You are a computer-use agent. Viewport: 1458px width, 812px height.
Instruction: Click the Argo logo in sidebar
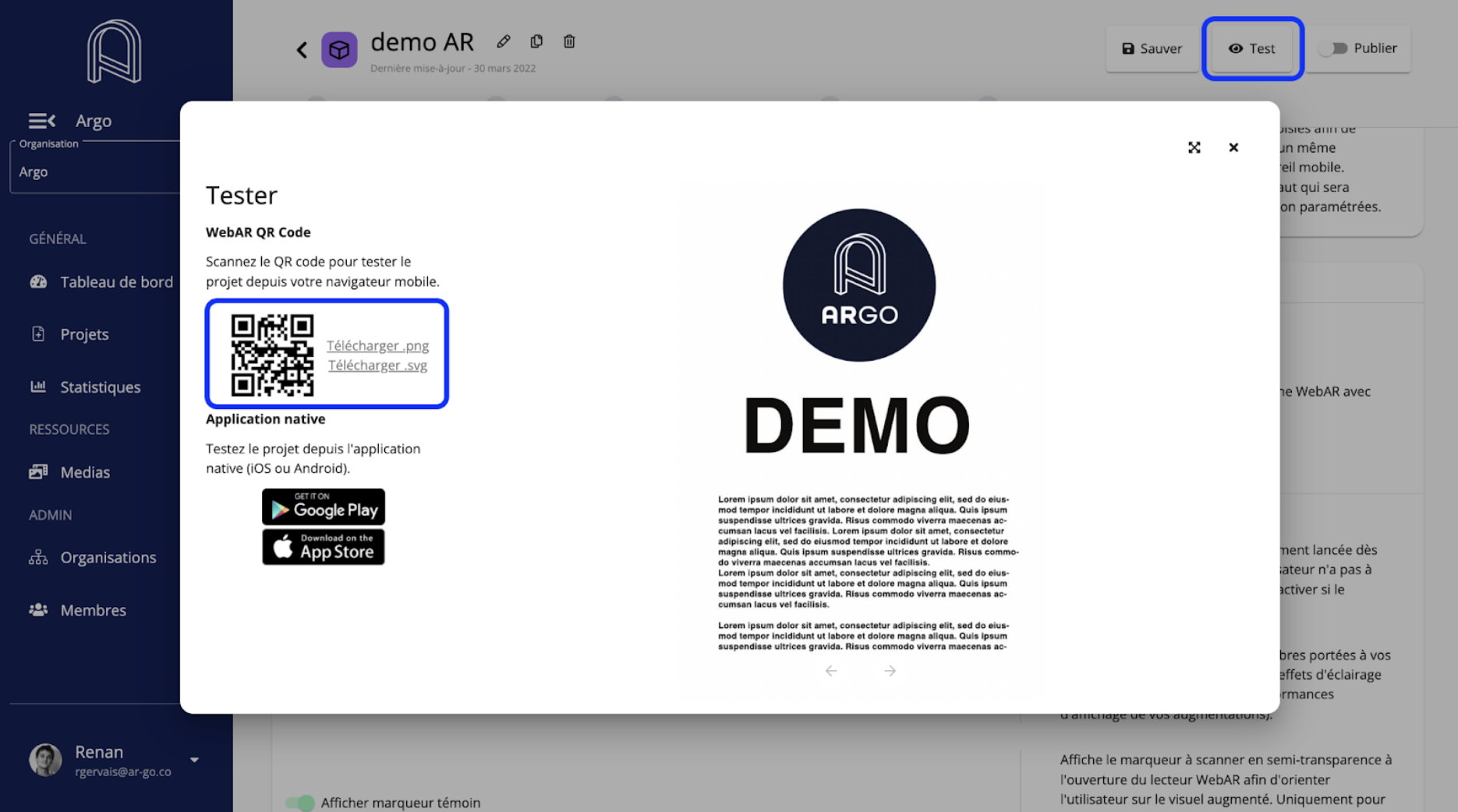click(x=115, y=51)
